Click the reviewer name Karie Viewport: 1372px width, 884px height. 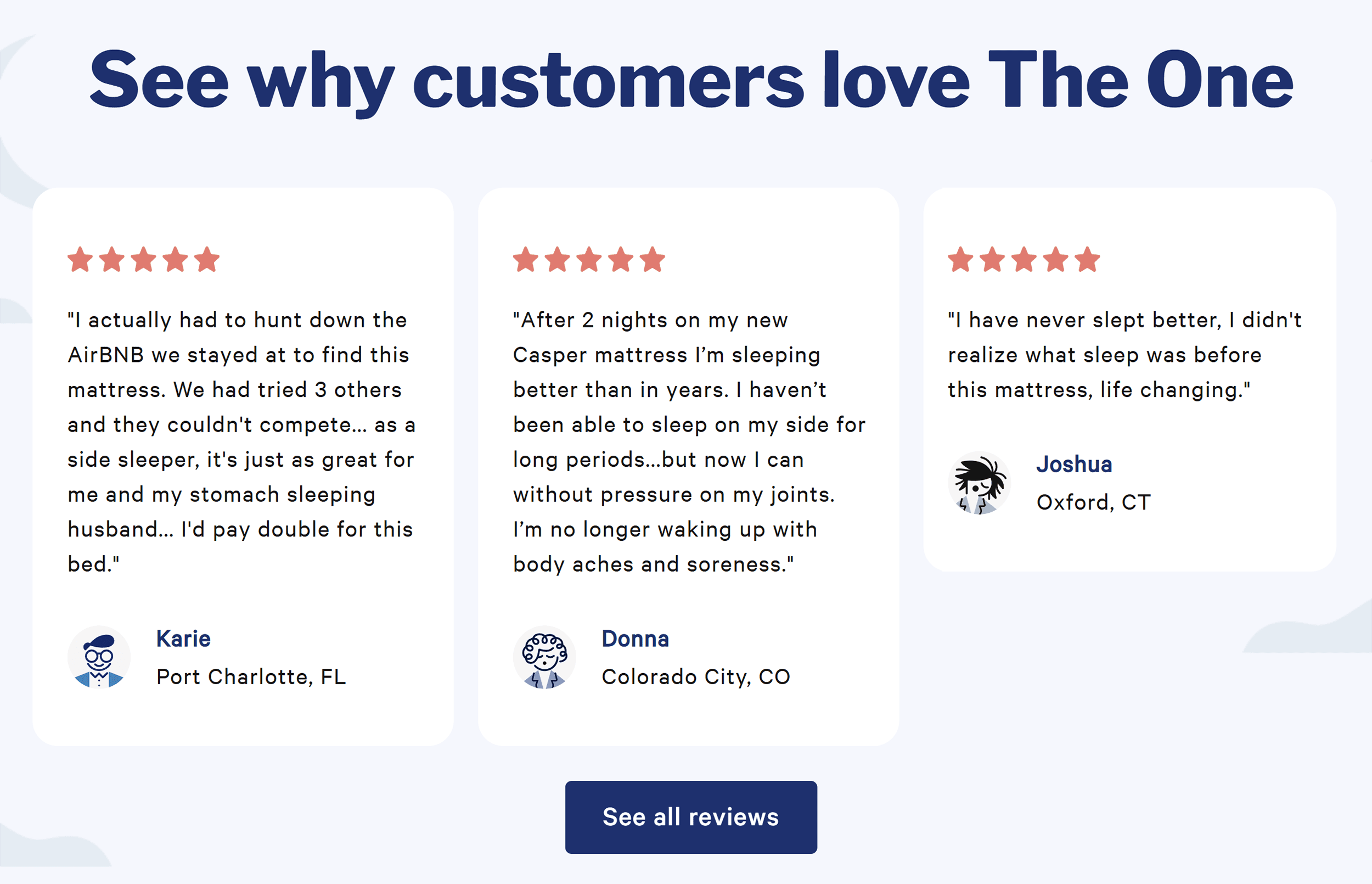click(183, 639)
